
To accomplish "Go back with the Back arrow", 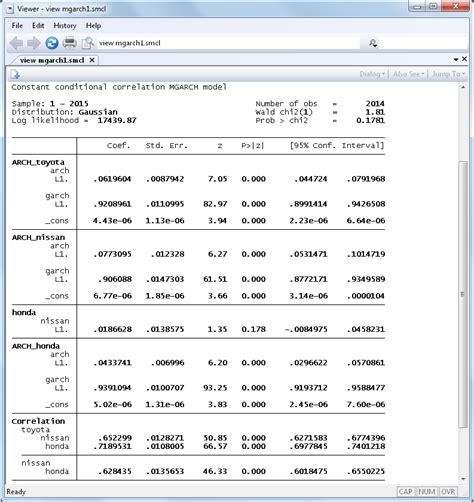I will coord(16,43).
